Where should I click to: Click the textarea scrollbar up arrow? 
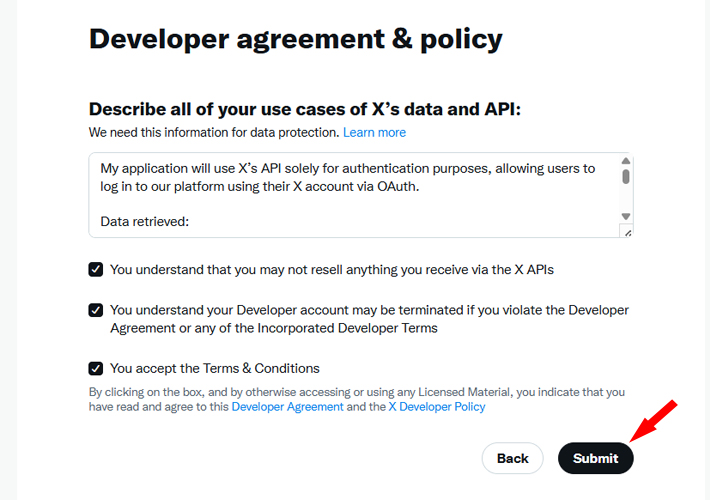click(x=626, y=161)
